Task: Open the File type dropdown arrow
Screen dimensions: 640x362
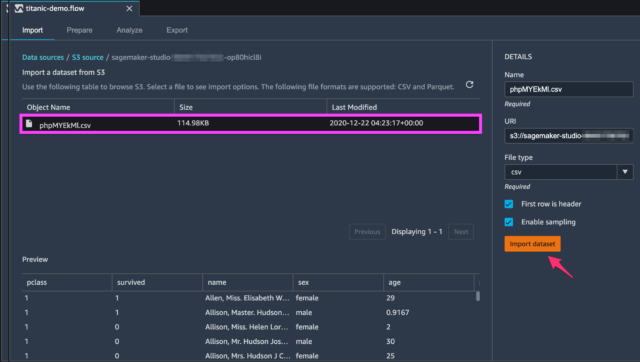Action: coord(625,172)
